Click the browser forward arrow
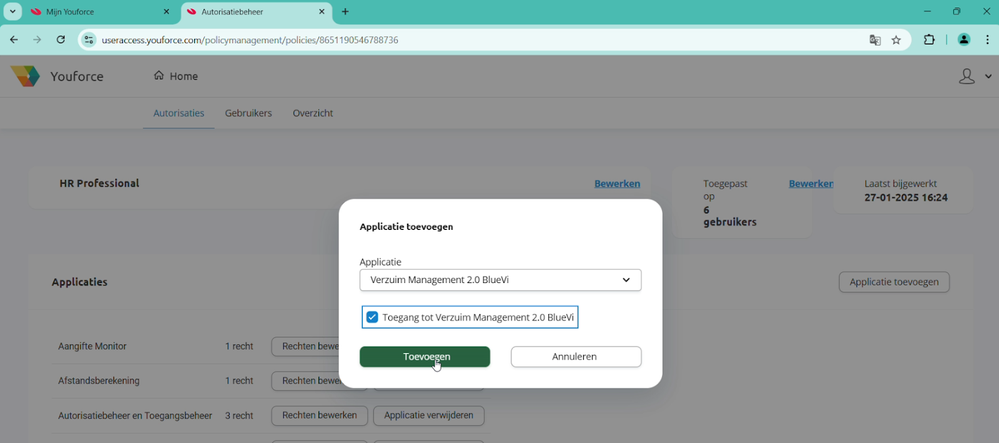Image resolution: width=999 pixels, height=443 pixels. (x=37, y=40)
